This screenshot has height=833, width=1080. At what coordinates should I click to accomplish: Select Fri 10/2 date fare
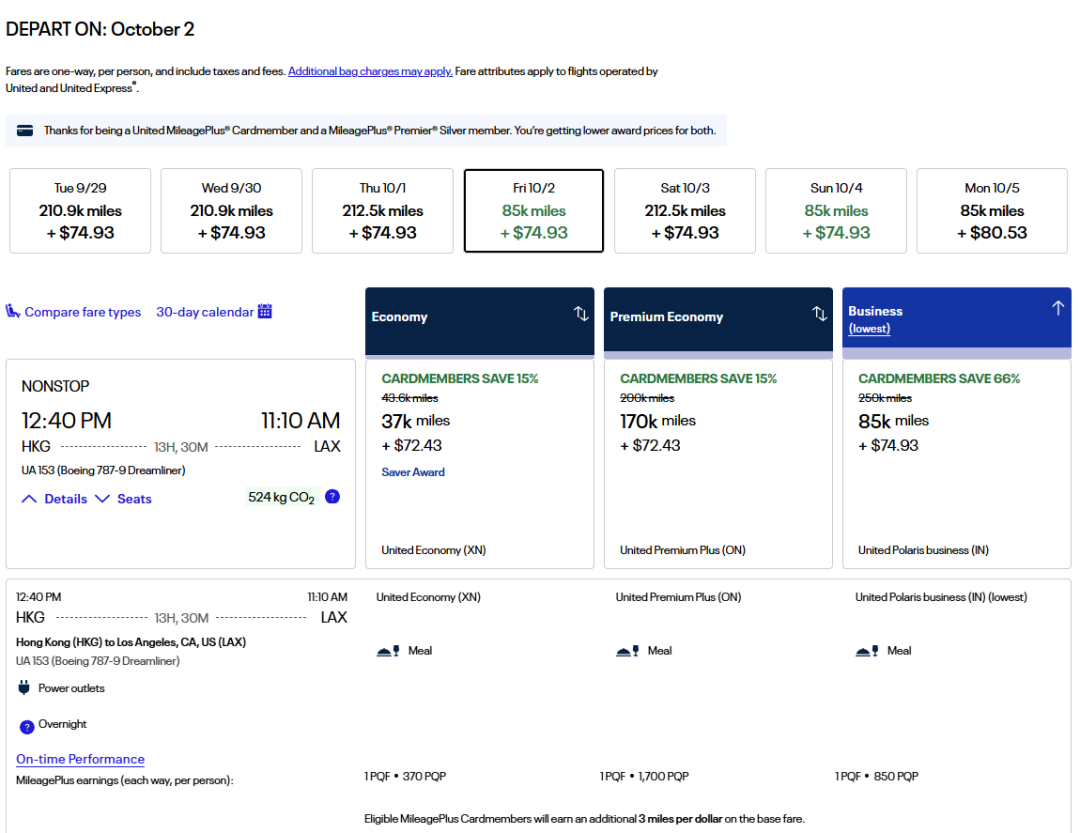(x=534, y=211)
